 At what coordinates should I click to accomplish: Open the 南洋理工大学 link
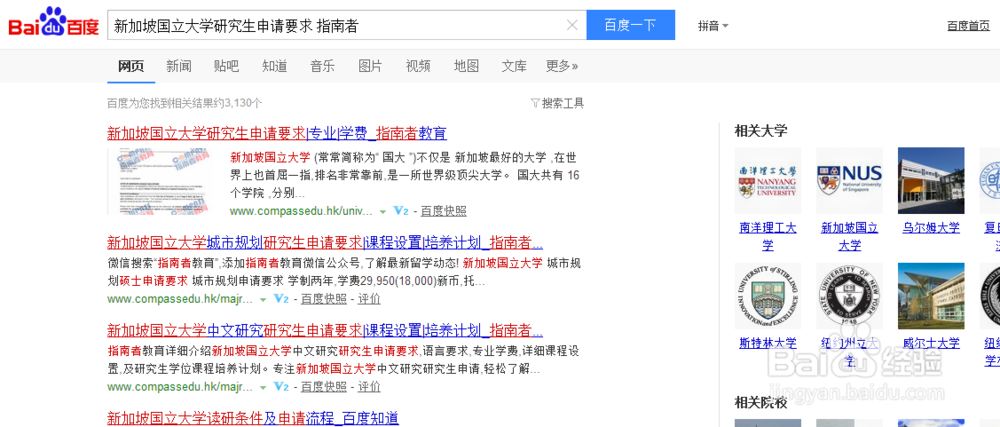click(768, 236)
